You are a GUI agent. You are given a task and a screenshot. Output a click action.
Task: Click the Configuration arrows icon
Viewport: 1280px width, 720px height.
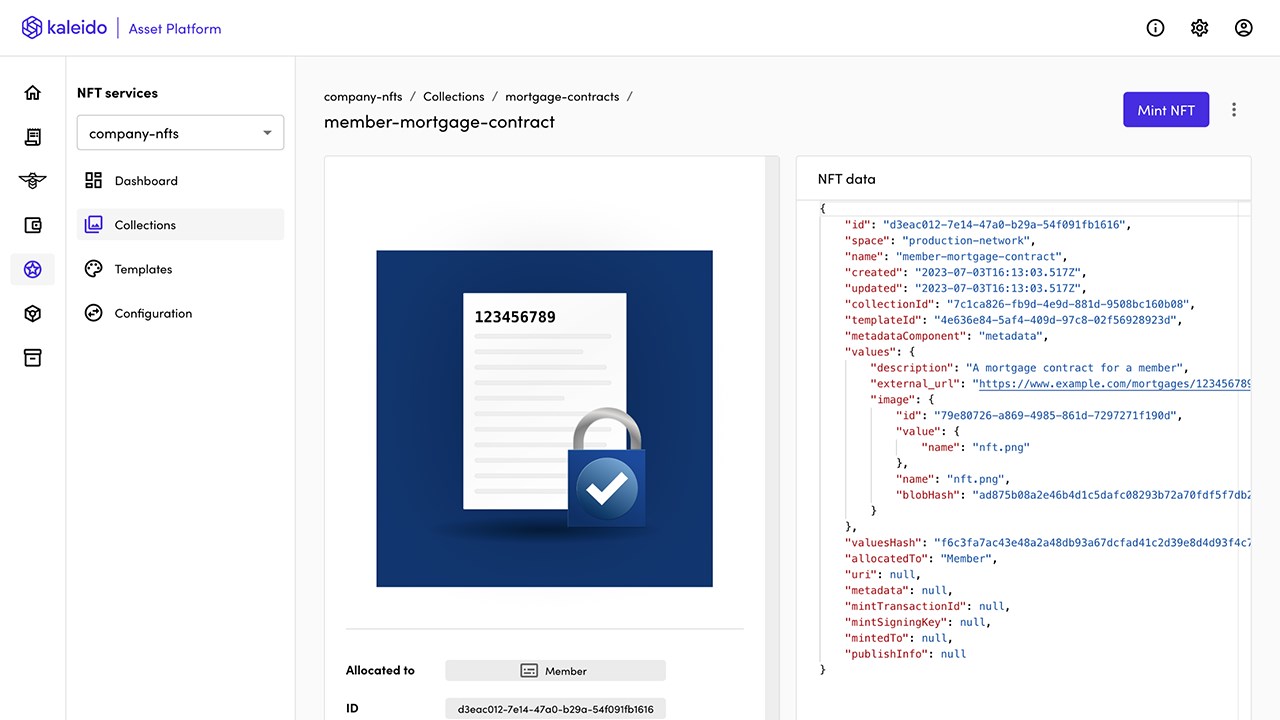pyautogui.click(x=94, y=312)
